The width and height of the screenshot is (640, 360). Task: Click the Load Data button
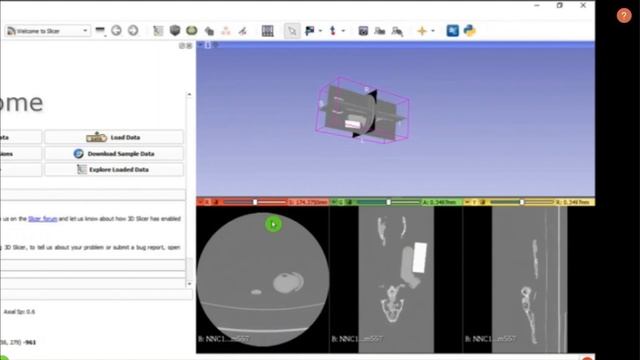114,138
